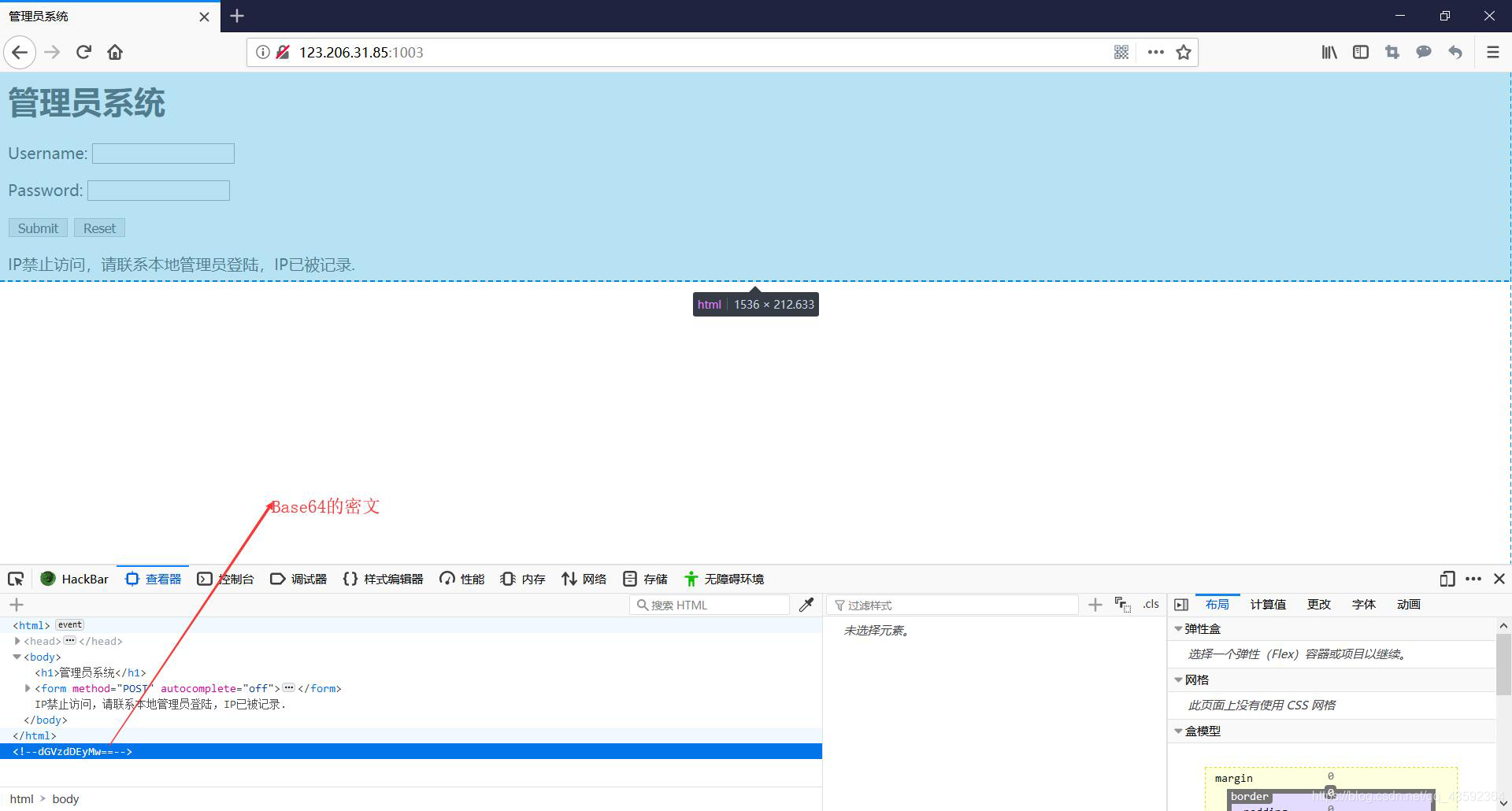Select the 更改 changes tab
The image size is (1512, 811).
pyautogui.click(x=1319, y=605)
